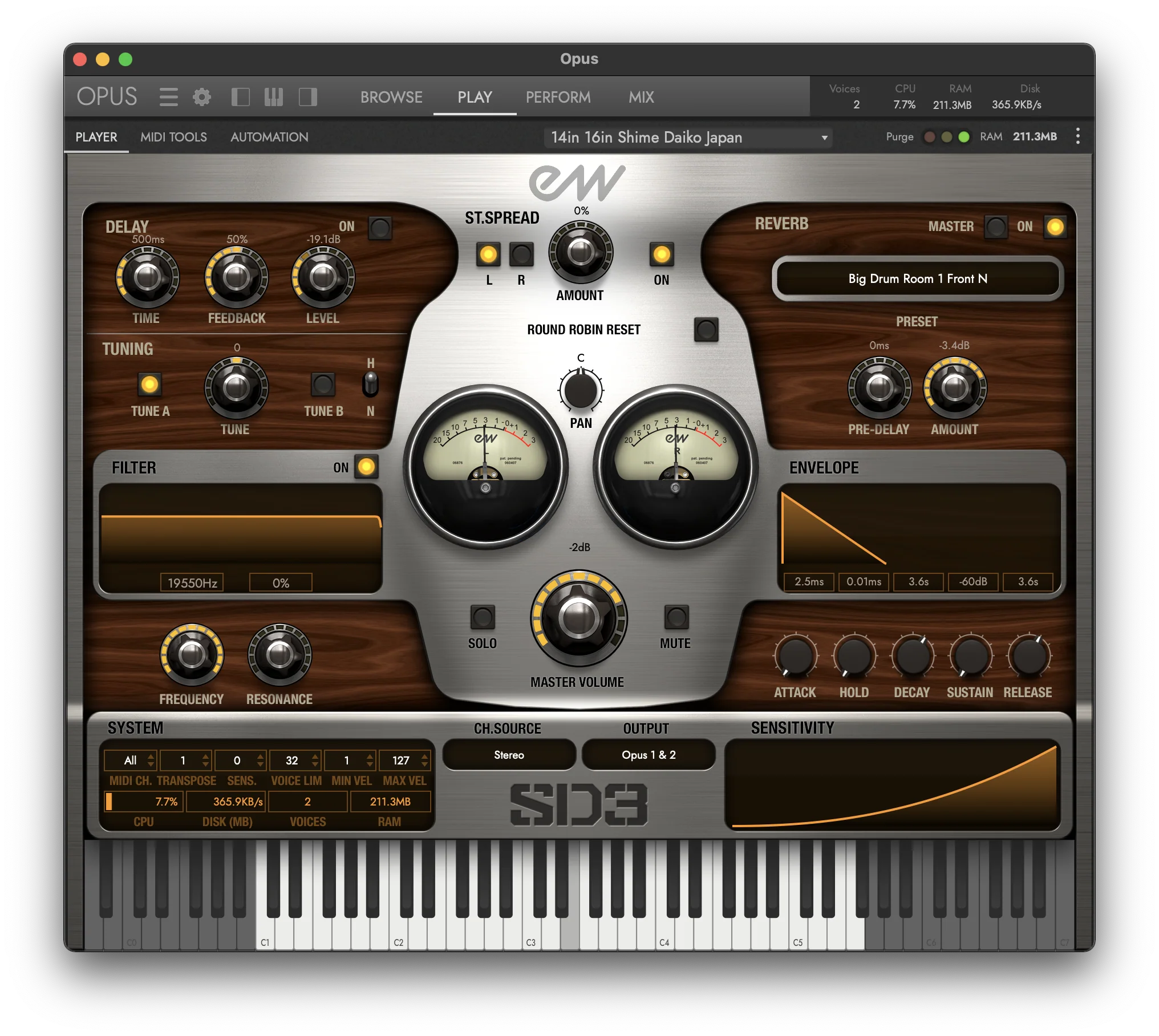The height and width of the screenshot is (1036, 1159).
Task: Open the instrument selector dropdown
Action: 688,137
